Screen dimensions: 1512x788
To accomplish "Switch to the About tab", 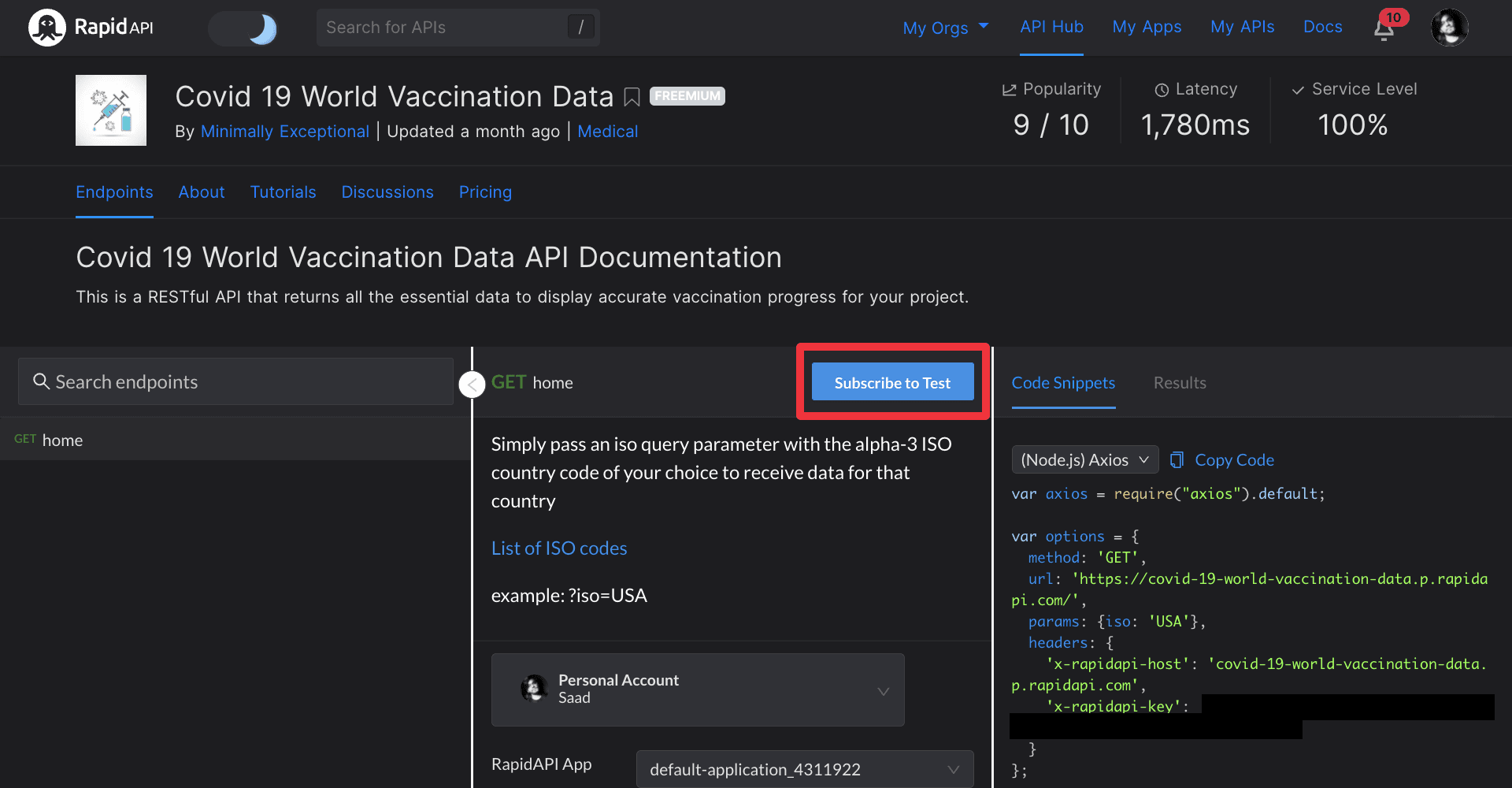I will tap(202, 192).
